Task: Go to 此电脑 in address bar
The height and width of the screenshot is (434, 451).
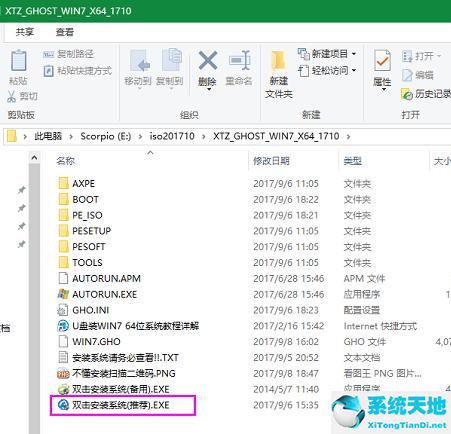Action: 48,136
